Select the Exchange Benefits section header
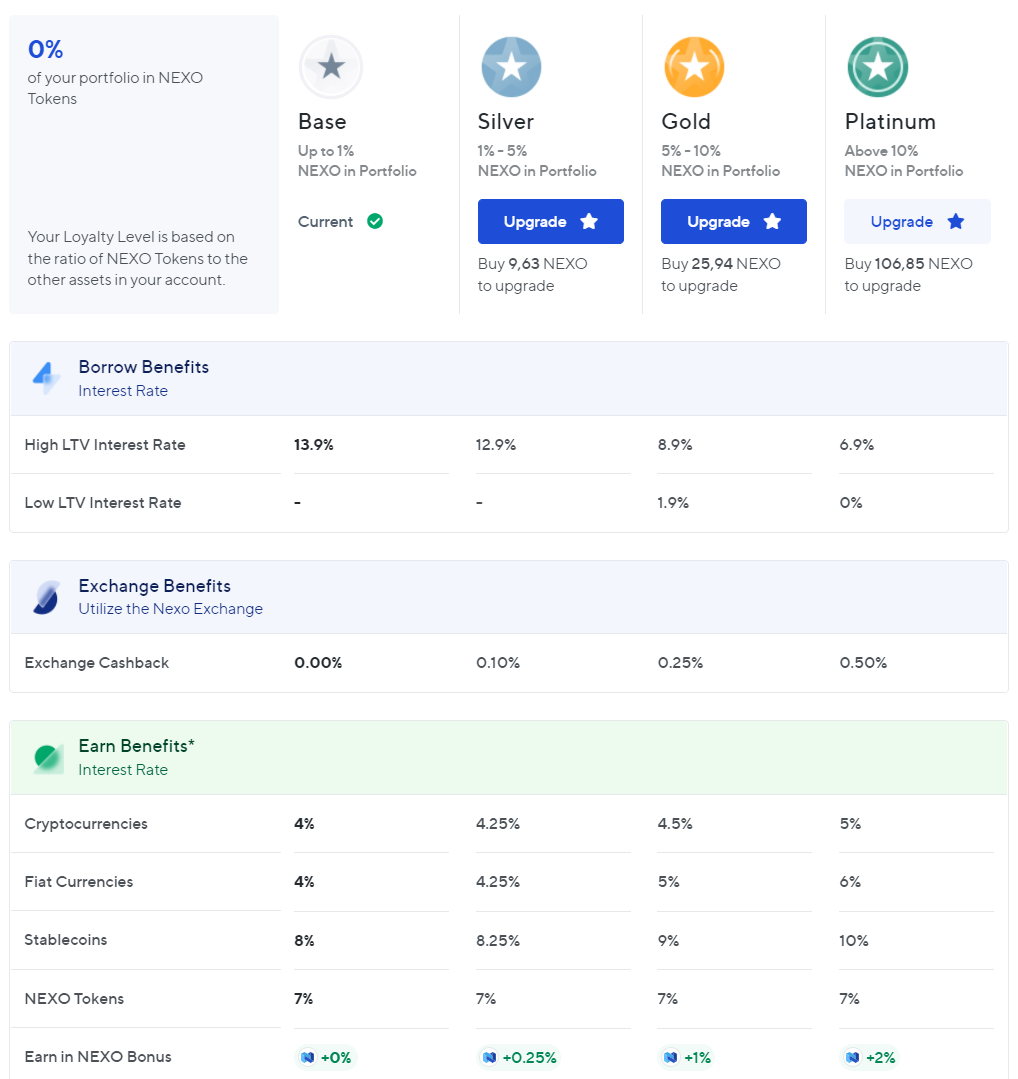1018x1079 pixels. pyautogui.click(x=509, y=597)
